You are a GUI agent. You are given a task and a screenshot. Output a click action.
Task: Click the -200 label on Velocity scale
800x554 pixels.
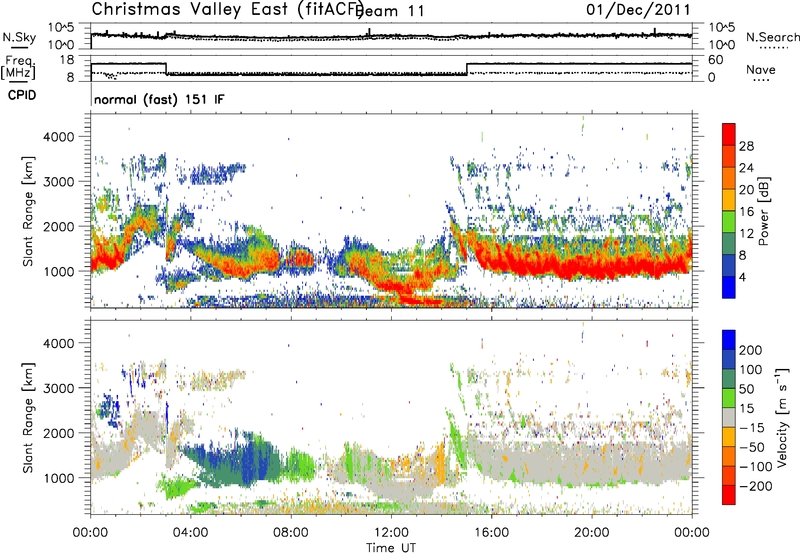[755, 486]
